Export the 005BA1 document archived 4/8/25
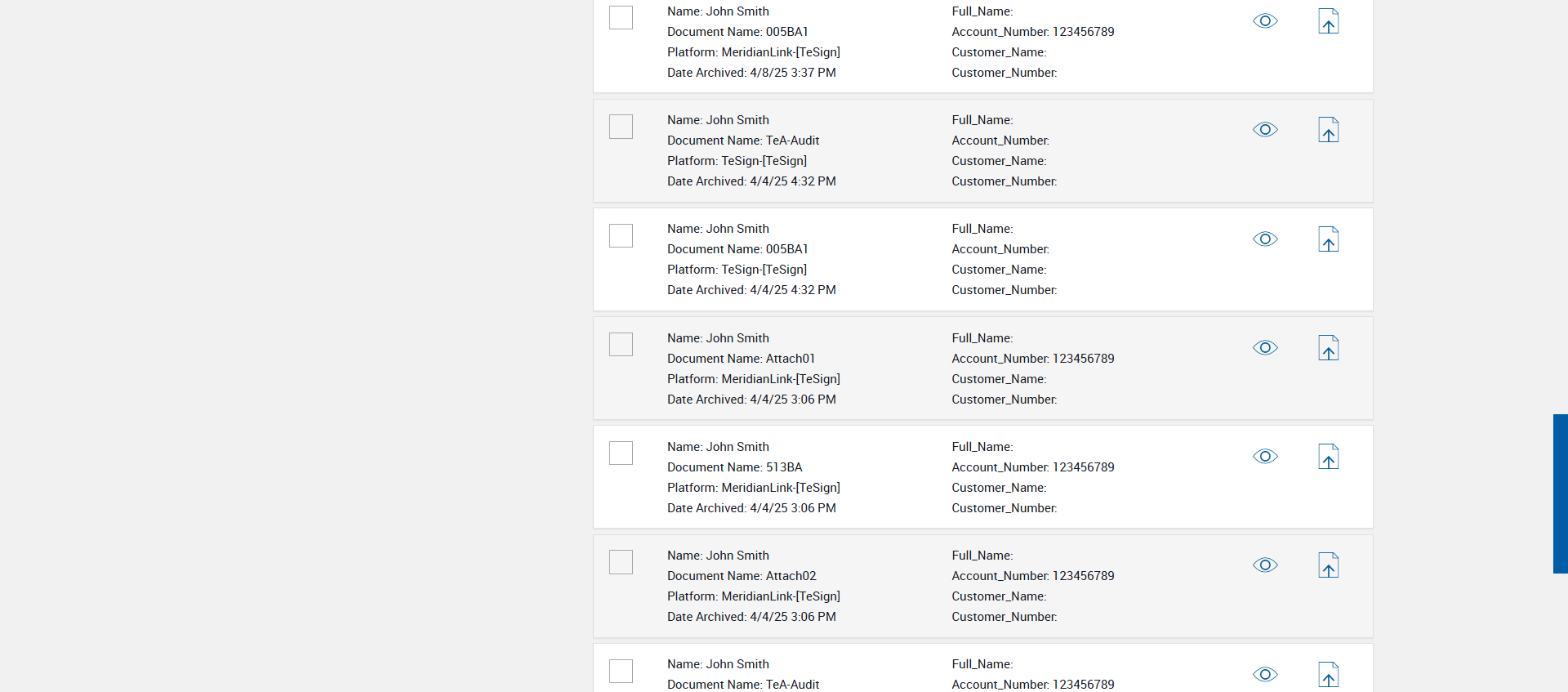 pos(1329,21)
